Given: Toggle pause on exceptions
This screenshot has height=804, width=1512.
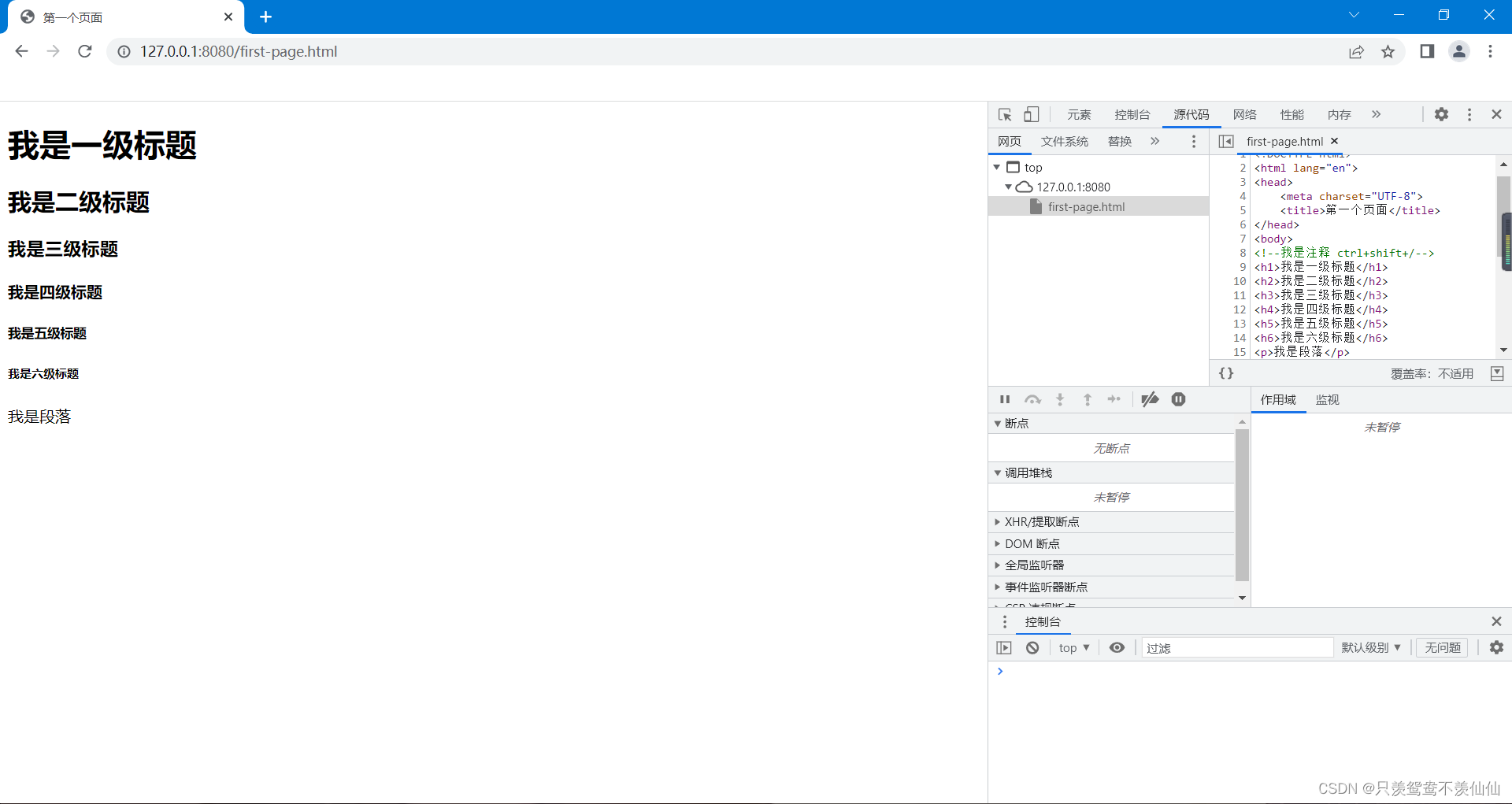Looking at the screenshot, I should pos(1178,399).
